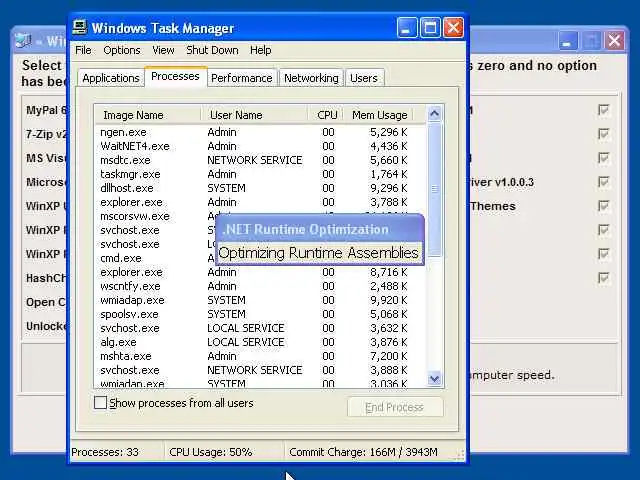
Task: Select the wscntfy.exe process
Action: 260,286
